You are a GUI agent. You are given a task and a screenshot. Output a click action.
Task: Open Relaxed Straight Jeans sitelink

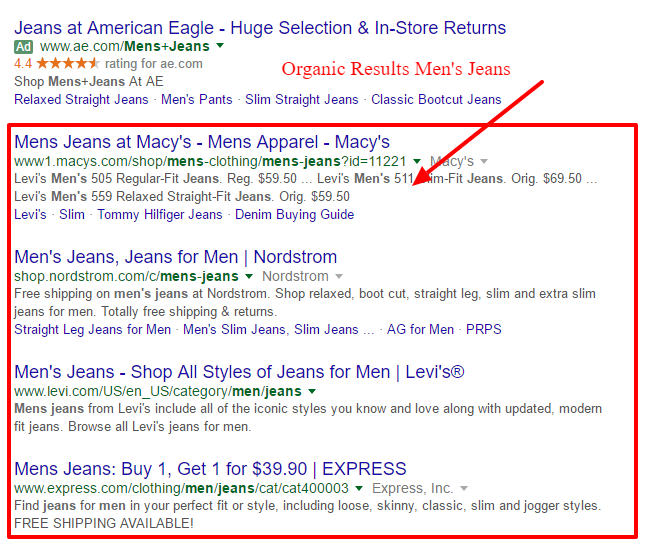81,100
